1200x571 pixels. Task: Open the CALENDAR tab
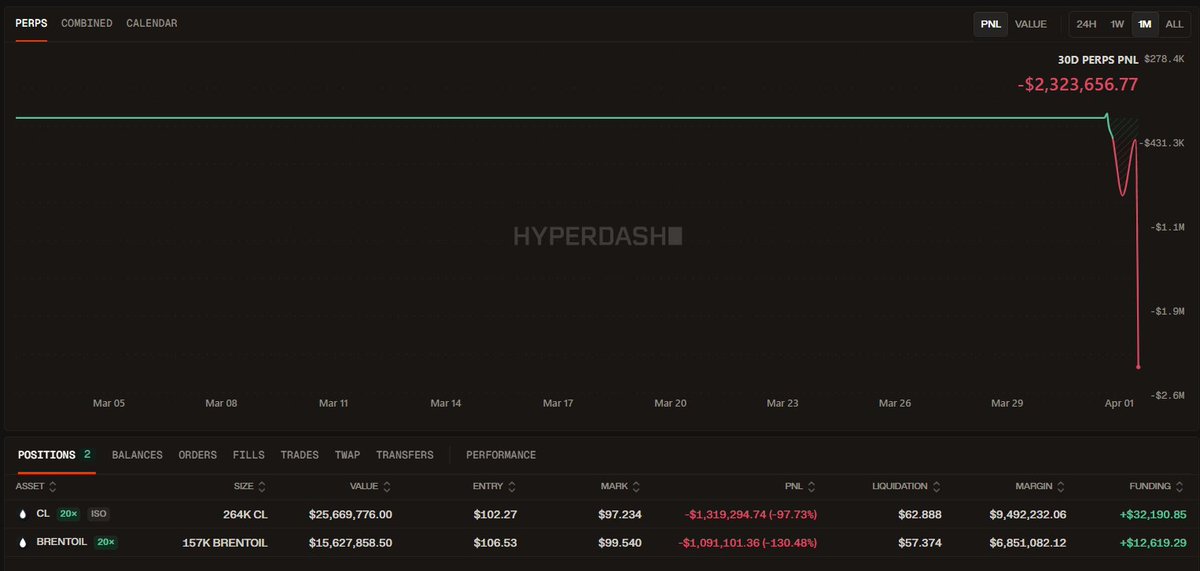point(152,23)
